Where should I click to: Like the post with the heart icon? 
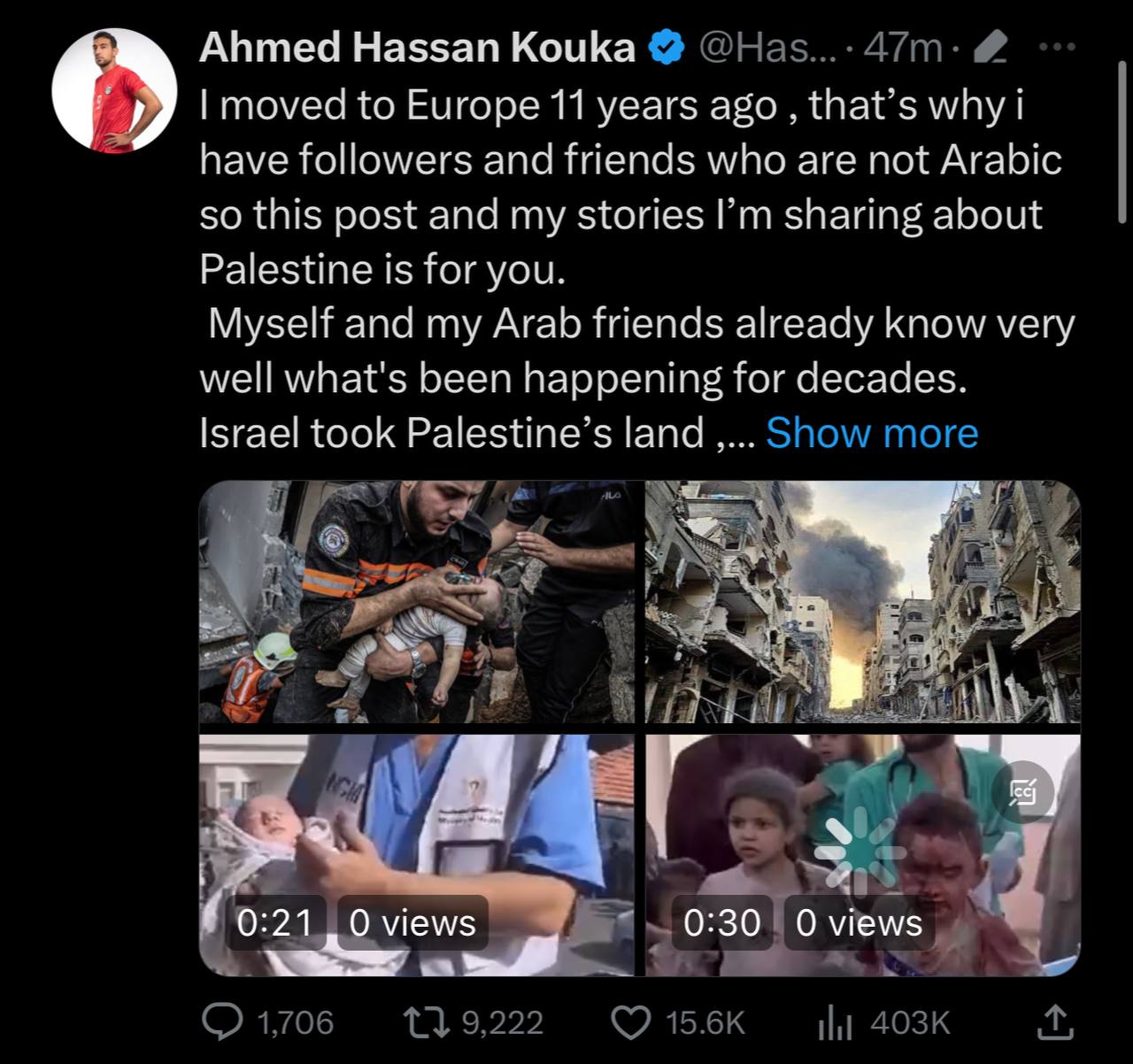pos(631,1022)
